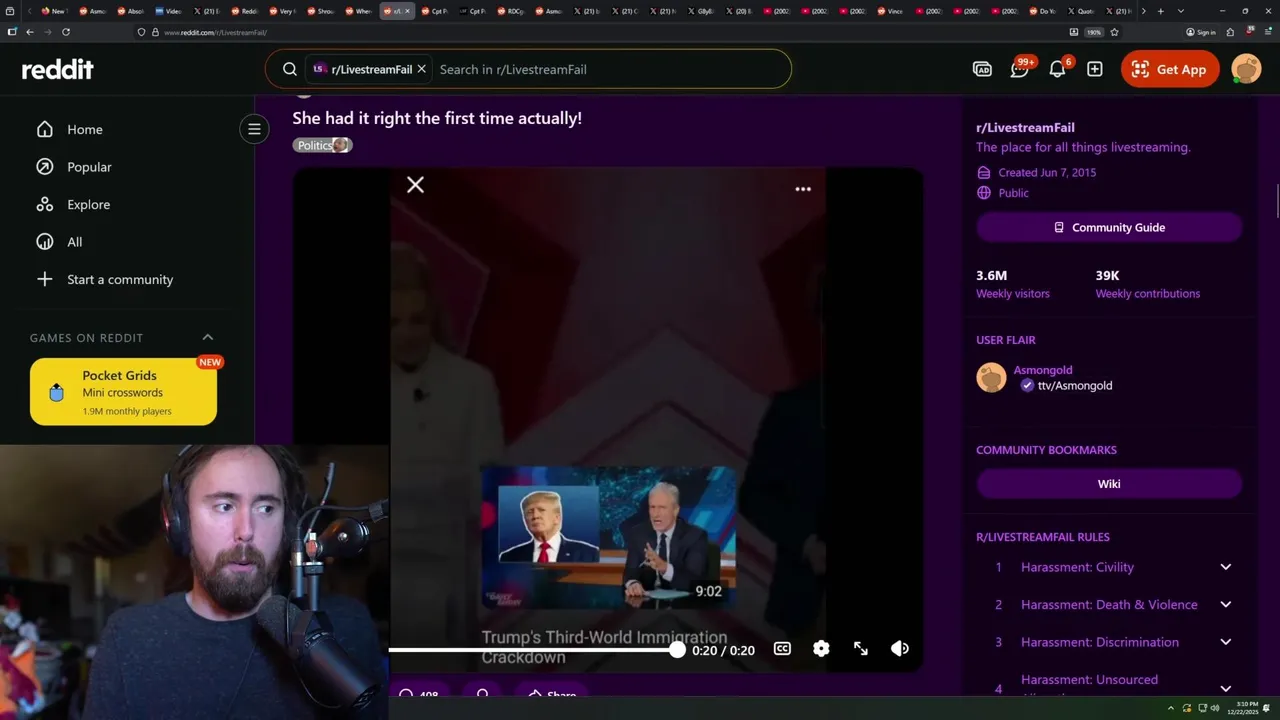Screen dimensions: 1280x720
Task: Open the r/LivestreamFail community title
Action: coord(1025,127)
